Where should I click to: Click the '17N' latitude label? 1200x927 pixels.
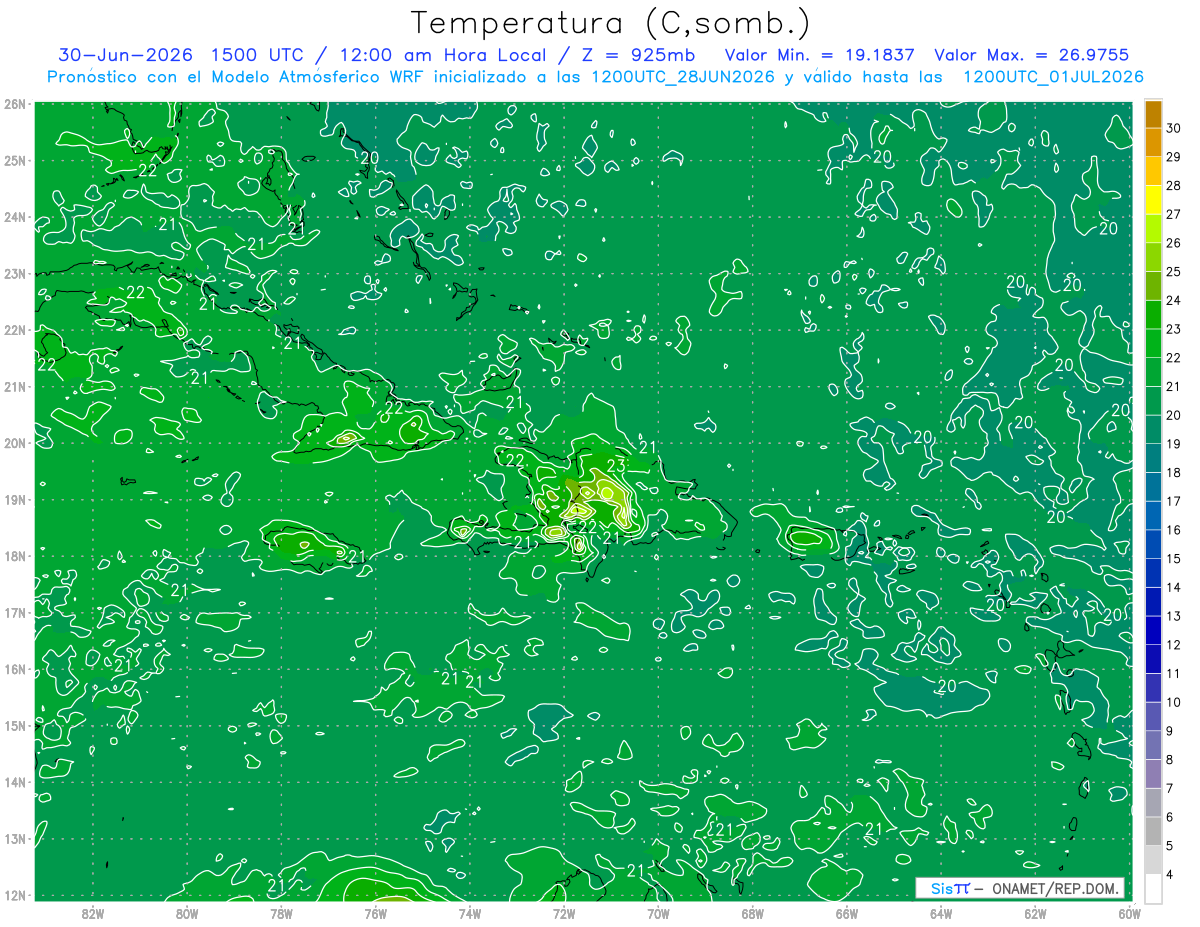click(x=14, y=612)
